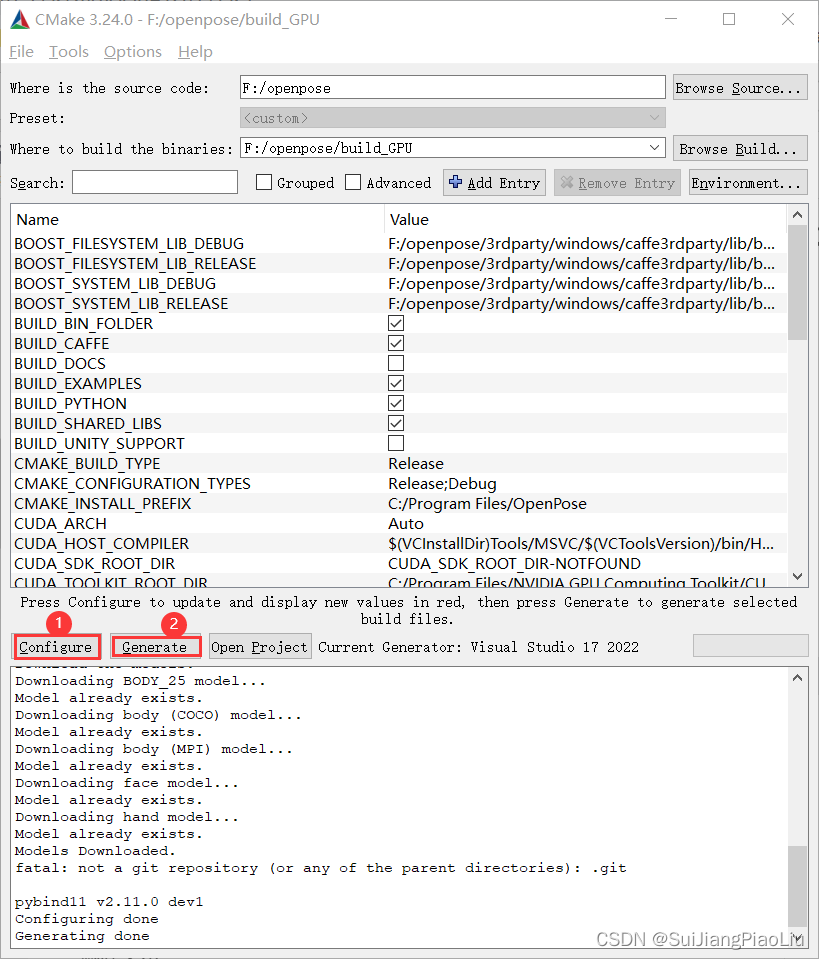
Task: Click the Value column header
Action: pyautogui.click(x=586, y=220)
